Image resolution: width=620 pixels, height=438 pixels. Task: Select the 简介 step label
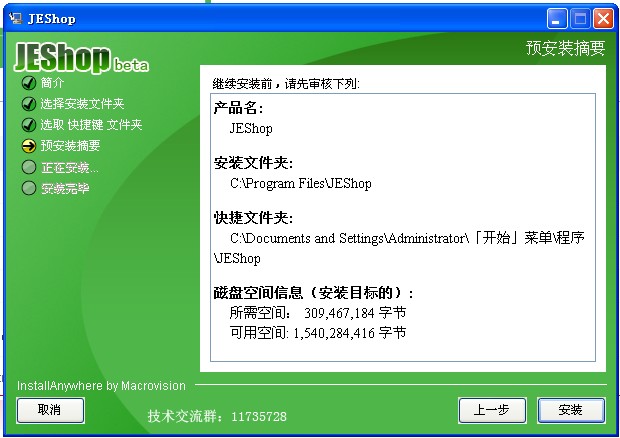tap(52, 83)
